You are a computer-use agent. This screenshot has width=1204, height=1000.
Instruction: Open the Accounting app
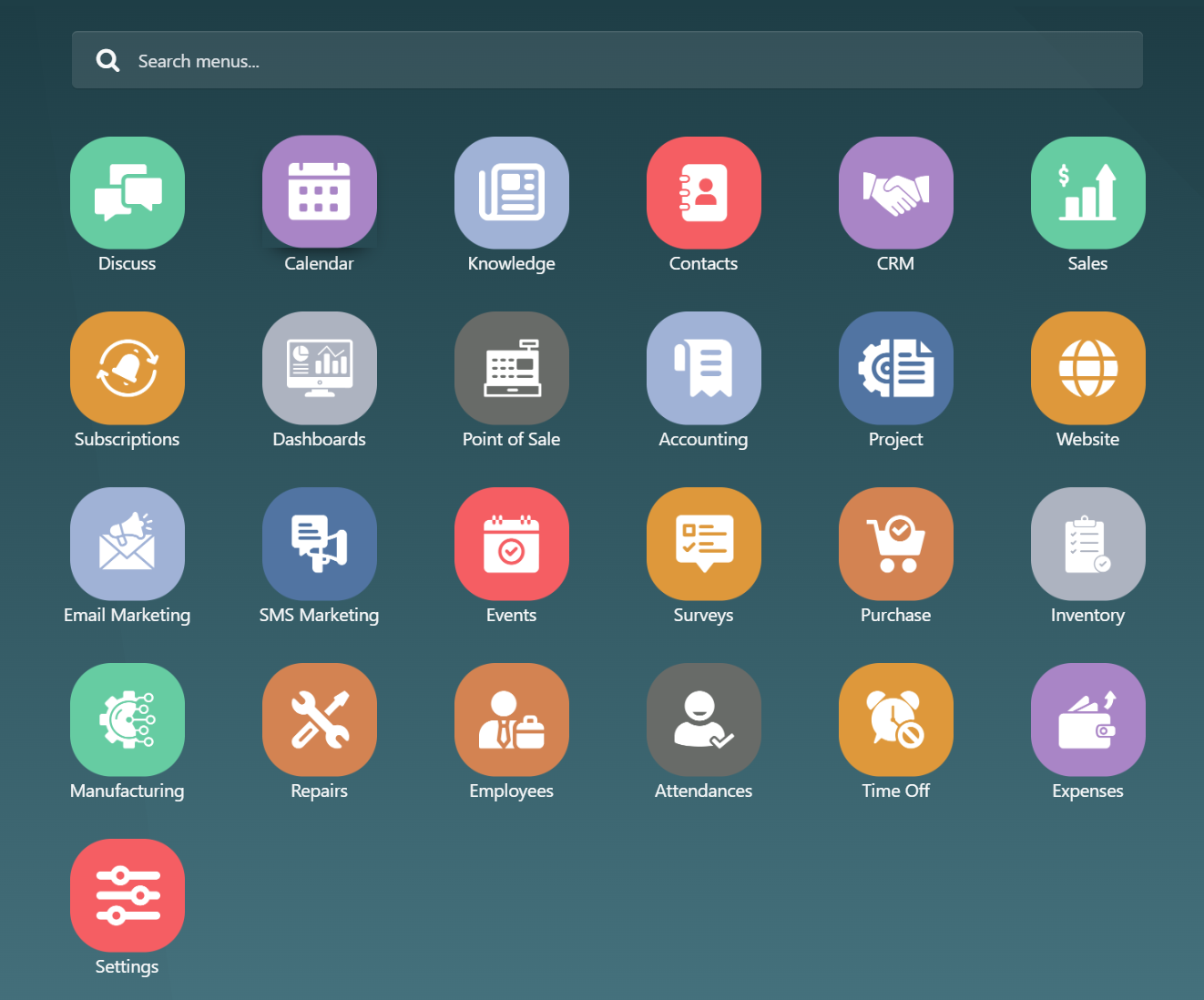coord(704,368)
